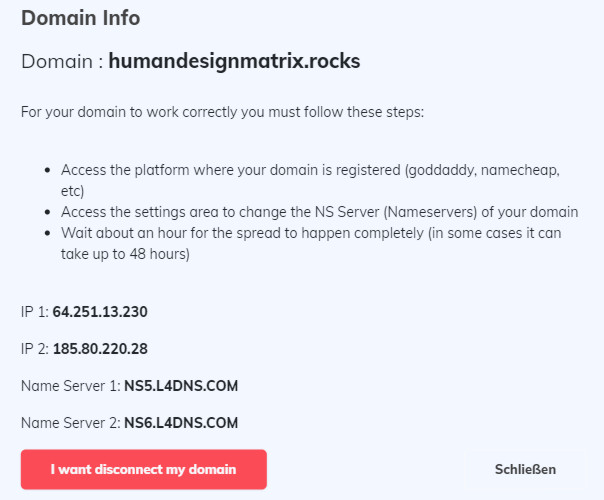The height and width of the screenshot is (500, 604).
Task: Click the 'IP 2:' label
Action: coord(35,349)
